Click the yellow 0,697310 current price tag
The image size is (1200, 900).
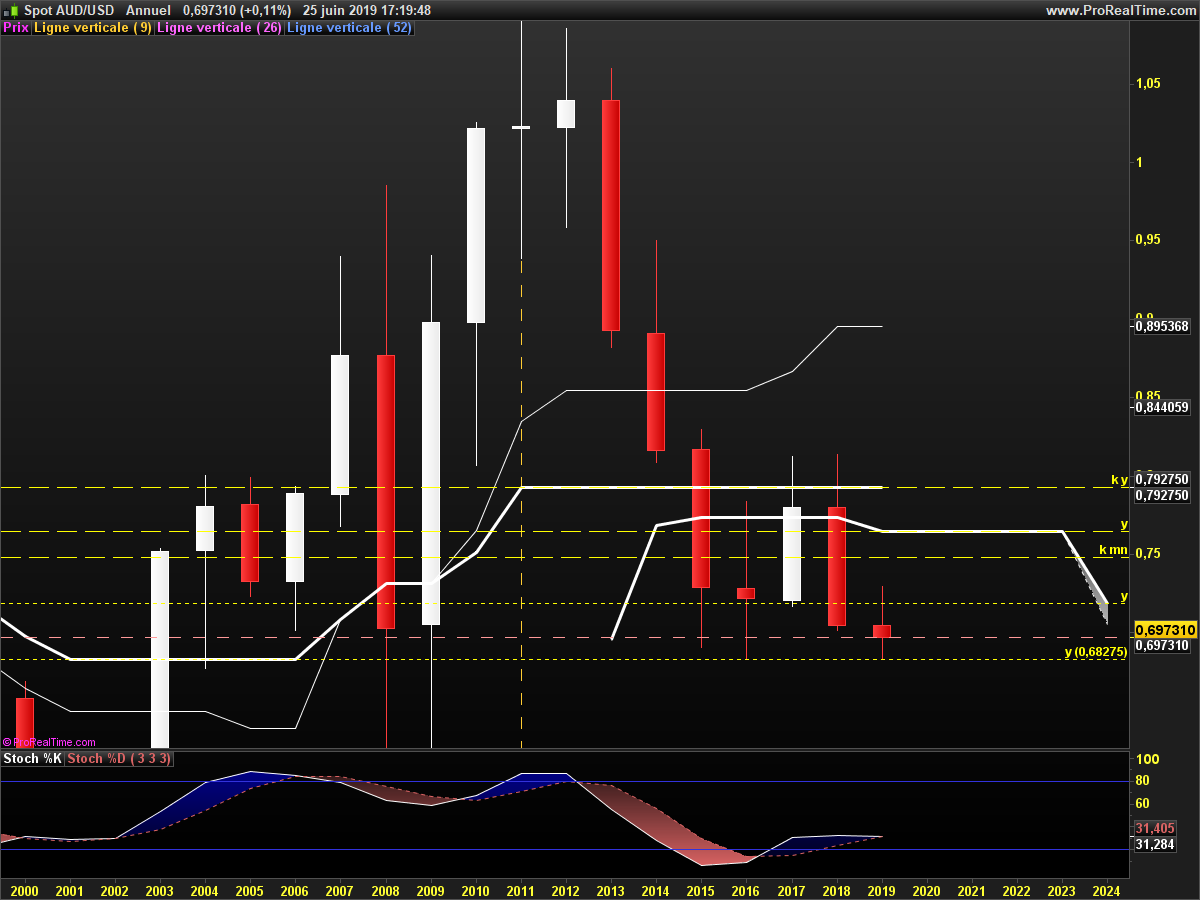pos(1166,629)
